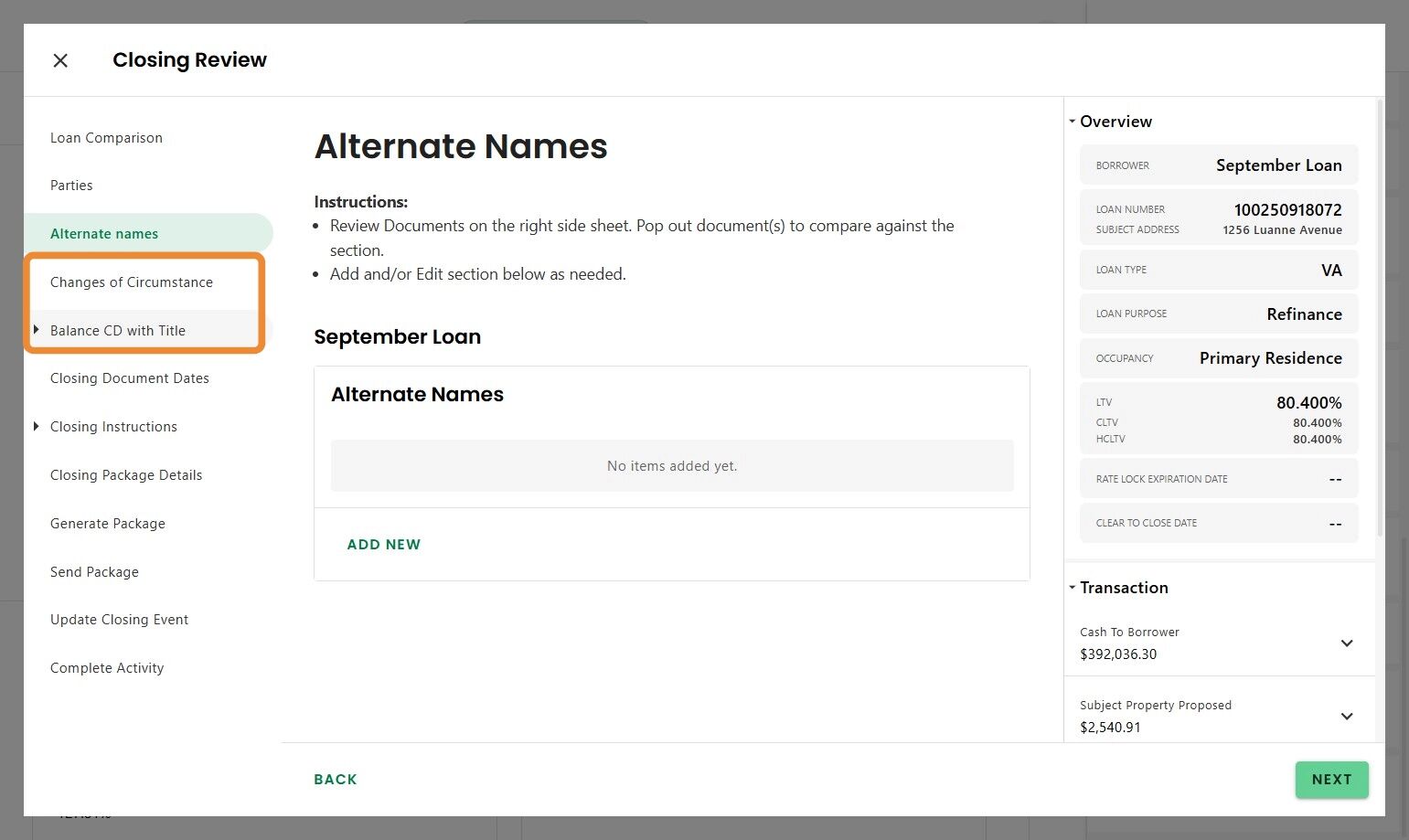Expand Cash To Borrower chevron
This screenshot has height=840, width=1409.
(1346, 643)
